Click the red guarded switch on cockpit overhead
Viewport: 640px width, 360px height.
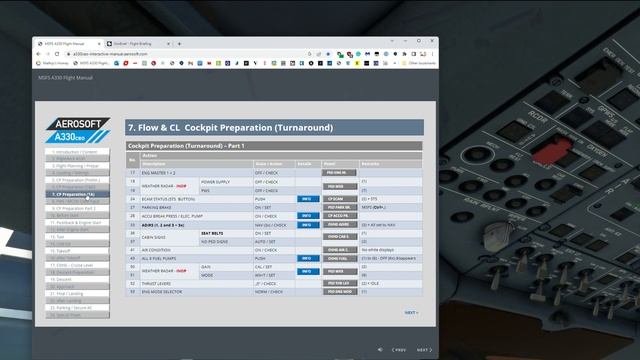(x=552, y=150)
